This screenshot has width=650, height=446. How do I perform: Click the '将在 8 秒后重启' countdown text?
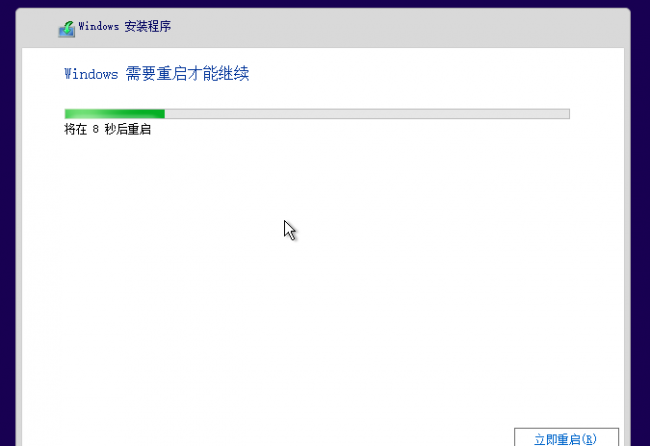(x=107, y=129)
